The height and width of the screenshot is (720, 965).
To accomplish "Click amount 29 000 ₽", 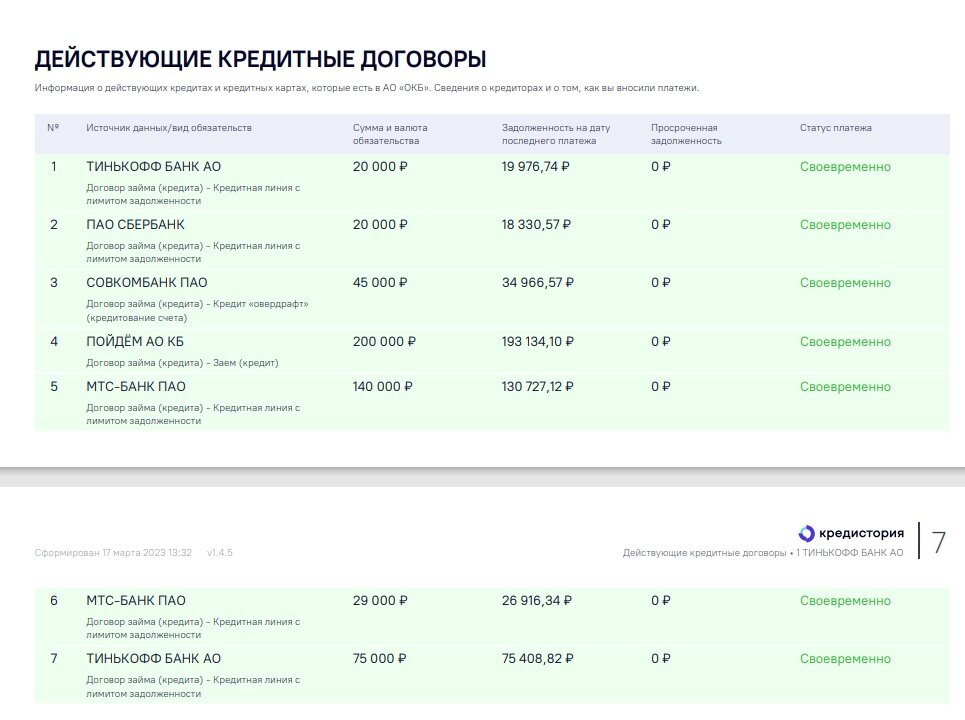I will click(x=380, y=601).
